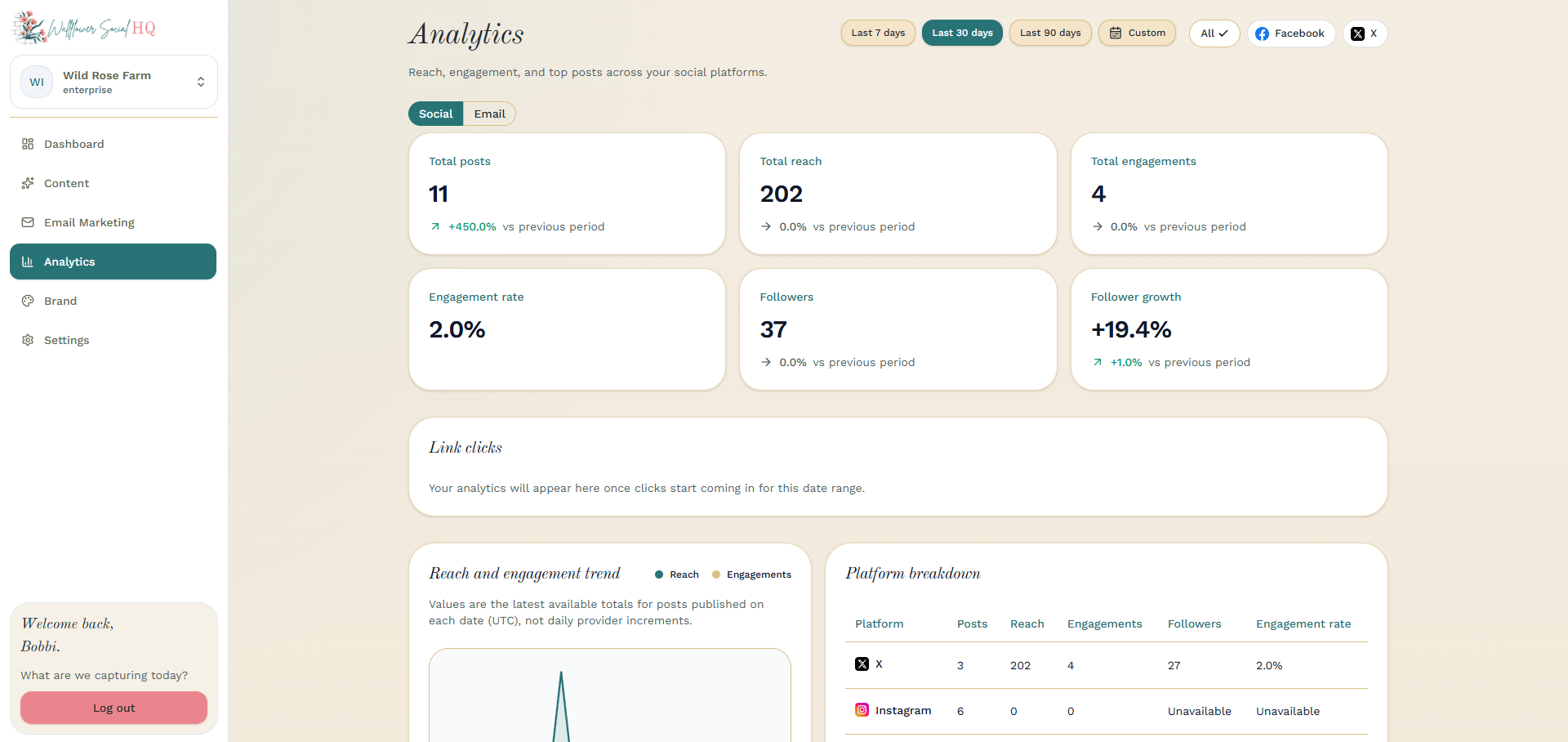Click the Total reach flat-trend arrow
This screenshot has width=1568, height=742.
(766, 226)
